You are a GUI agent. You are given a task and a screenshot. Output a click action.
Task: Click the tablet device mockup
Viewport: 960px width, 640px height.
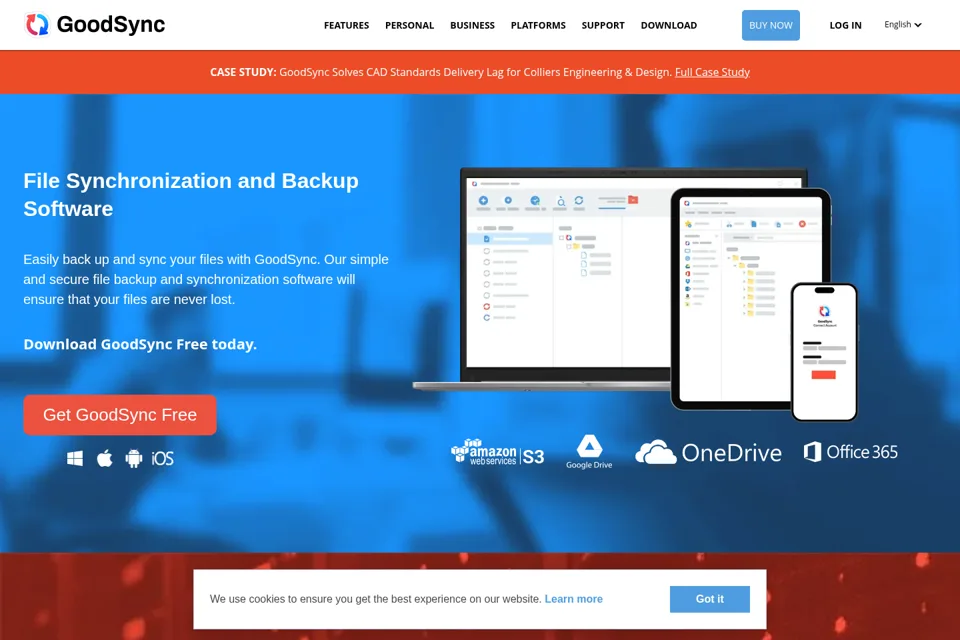(x=751, y=299)
